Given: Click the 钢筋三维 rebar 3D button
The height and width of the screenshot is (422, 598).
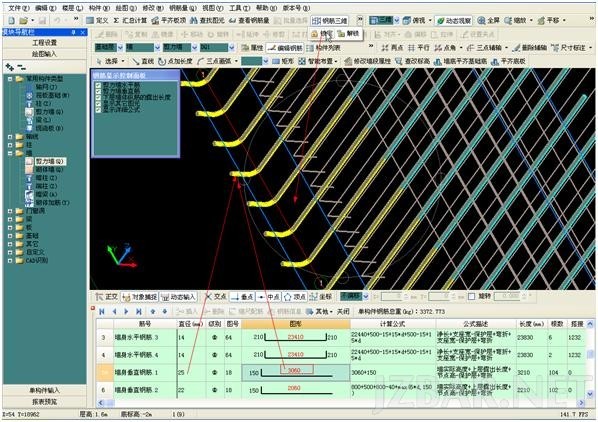Looking at the screenshot, I should [330, 21].
